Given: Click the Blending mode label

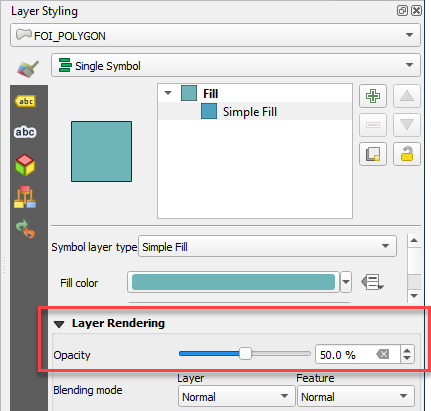Looking at the screenshot, I should pos(88,390).
